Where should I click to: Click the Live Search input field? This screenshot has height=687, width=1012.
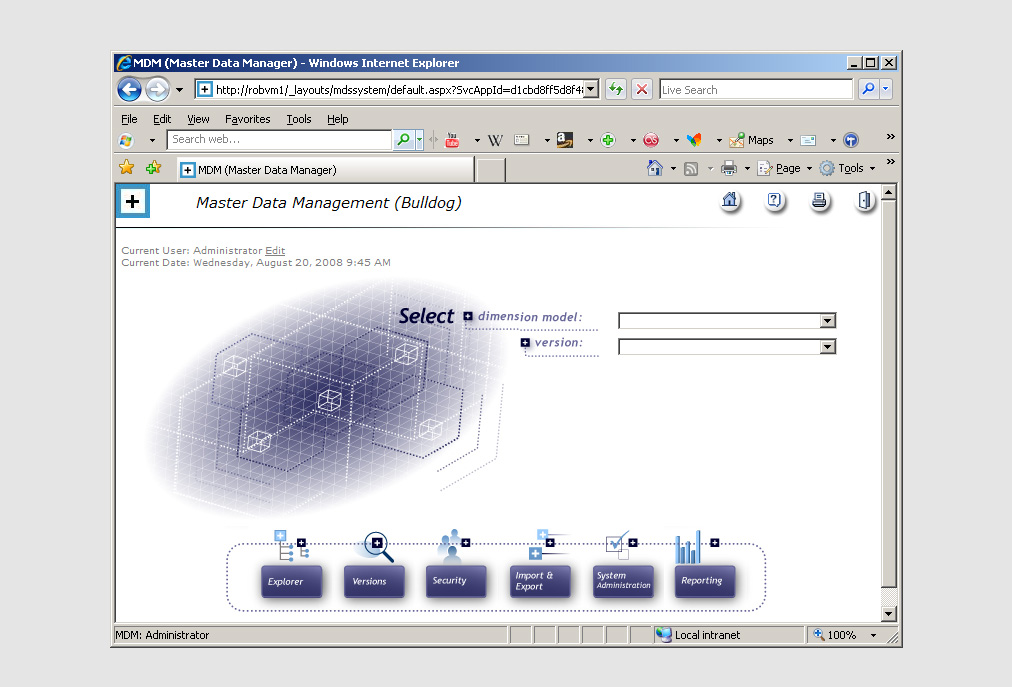click(755, 90)
